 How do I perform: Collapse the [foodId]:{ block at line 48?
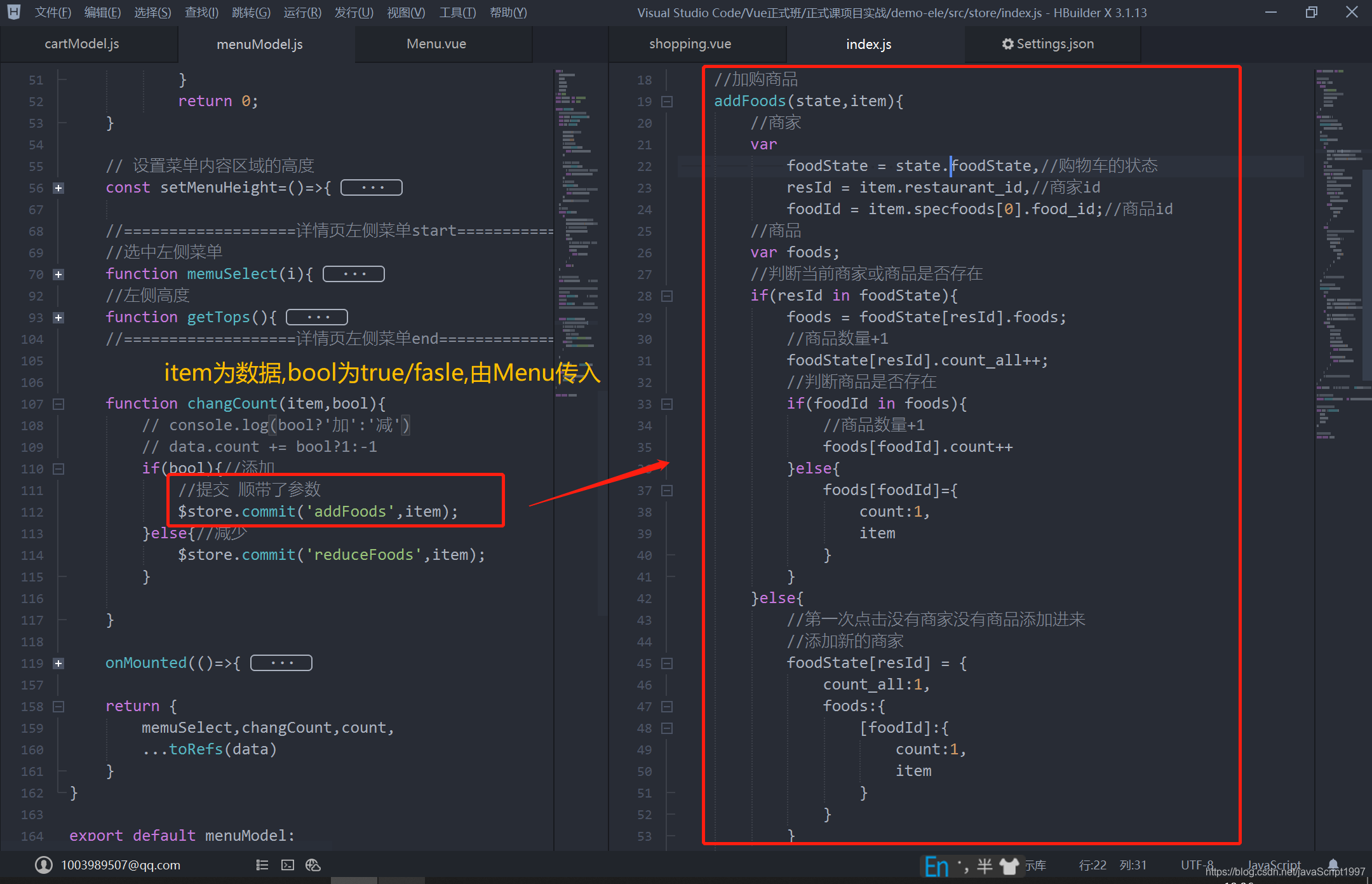click(667, 728)
